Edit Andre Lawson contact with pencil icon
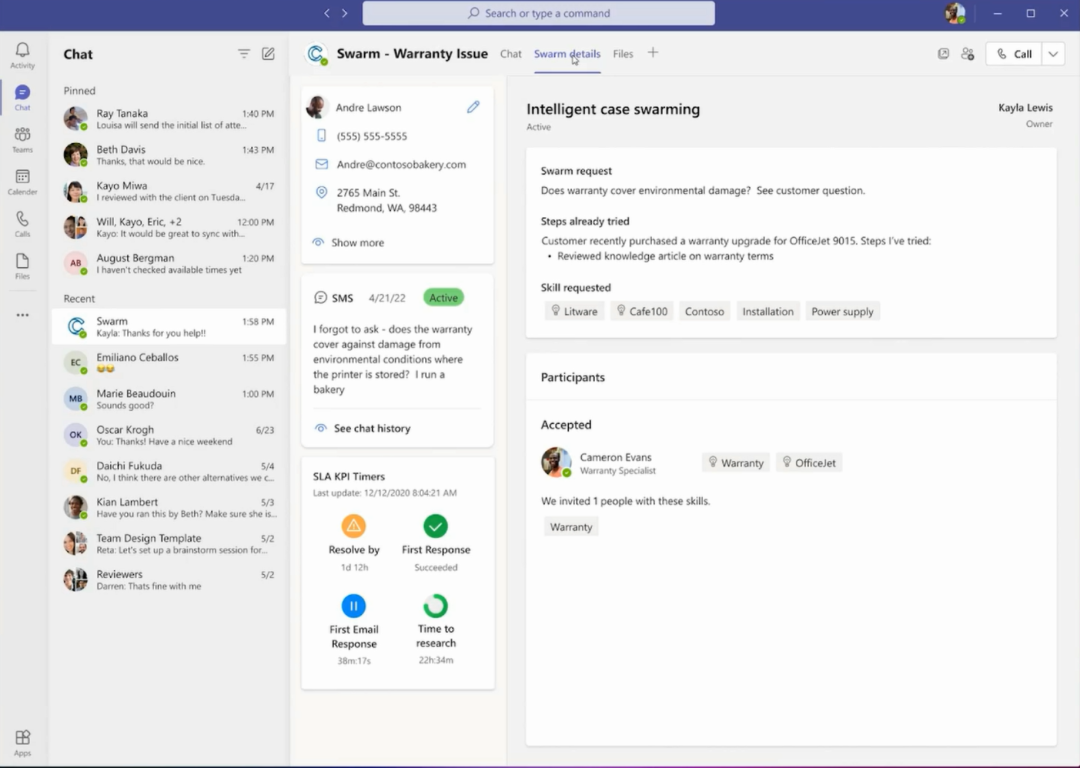Image resolution: width=1080 pixels, height=768 pixels. [473, 107]
